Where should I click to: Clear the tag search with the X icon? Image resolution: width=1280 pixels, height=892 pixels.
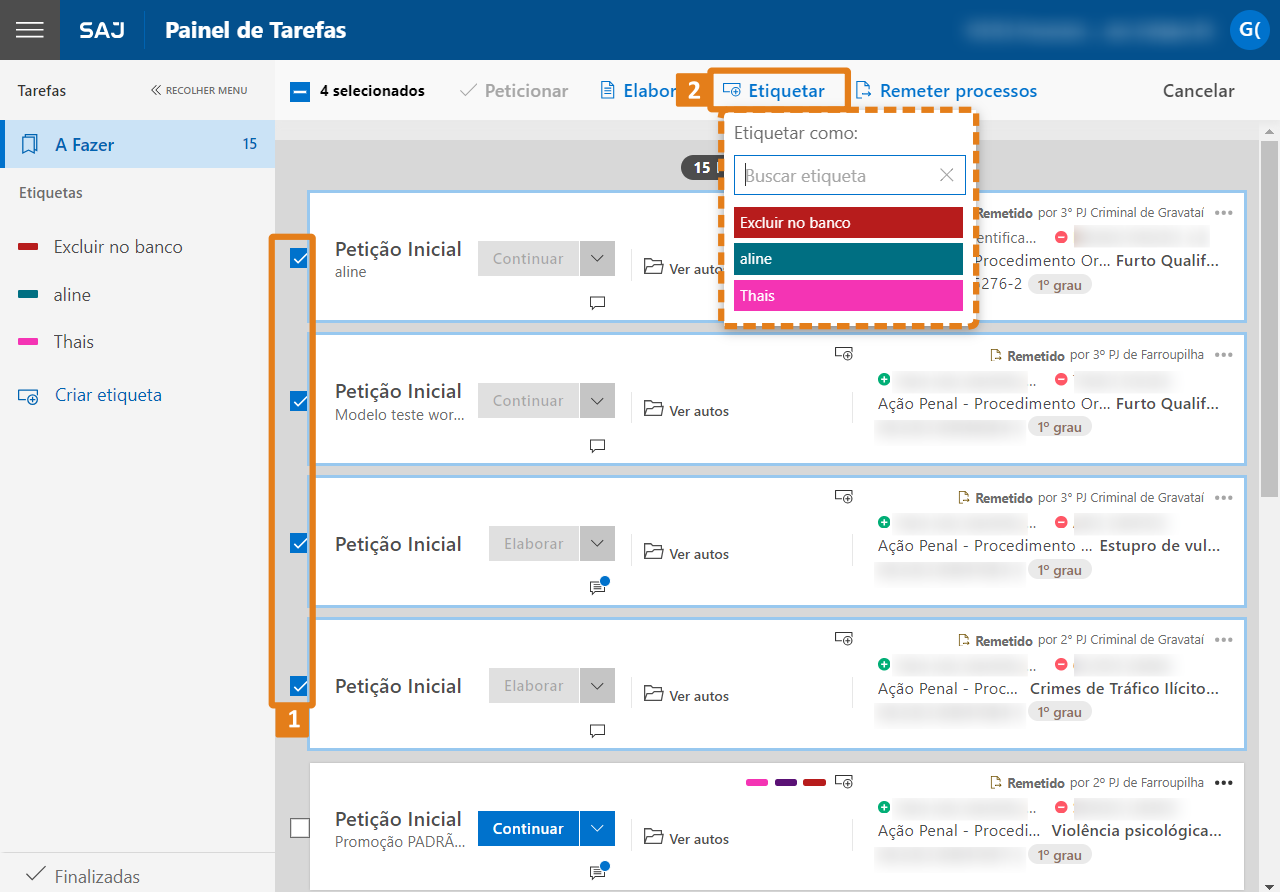point(946,176)
